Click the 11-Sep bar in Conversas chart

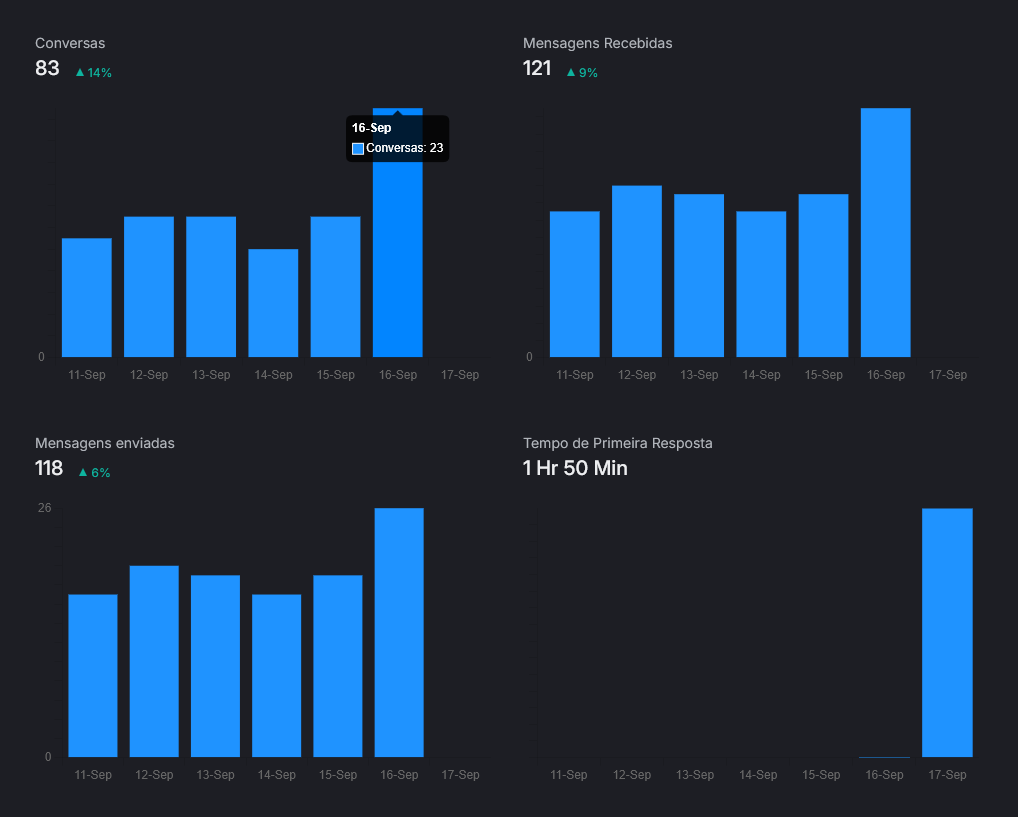pyautogui.click(x=86, y=297)
